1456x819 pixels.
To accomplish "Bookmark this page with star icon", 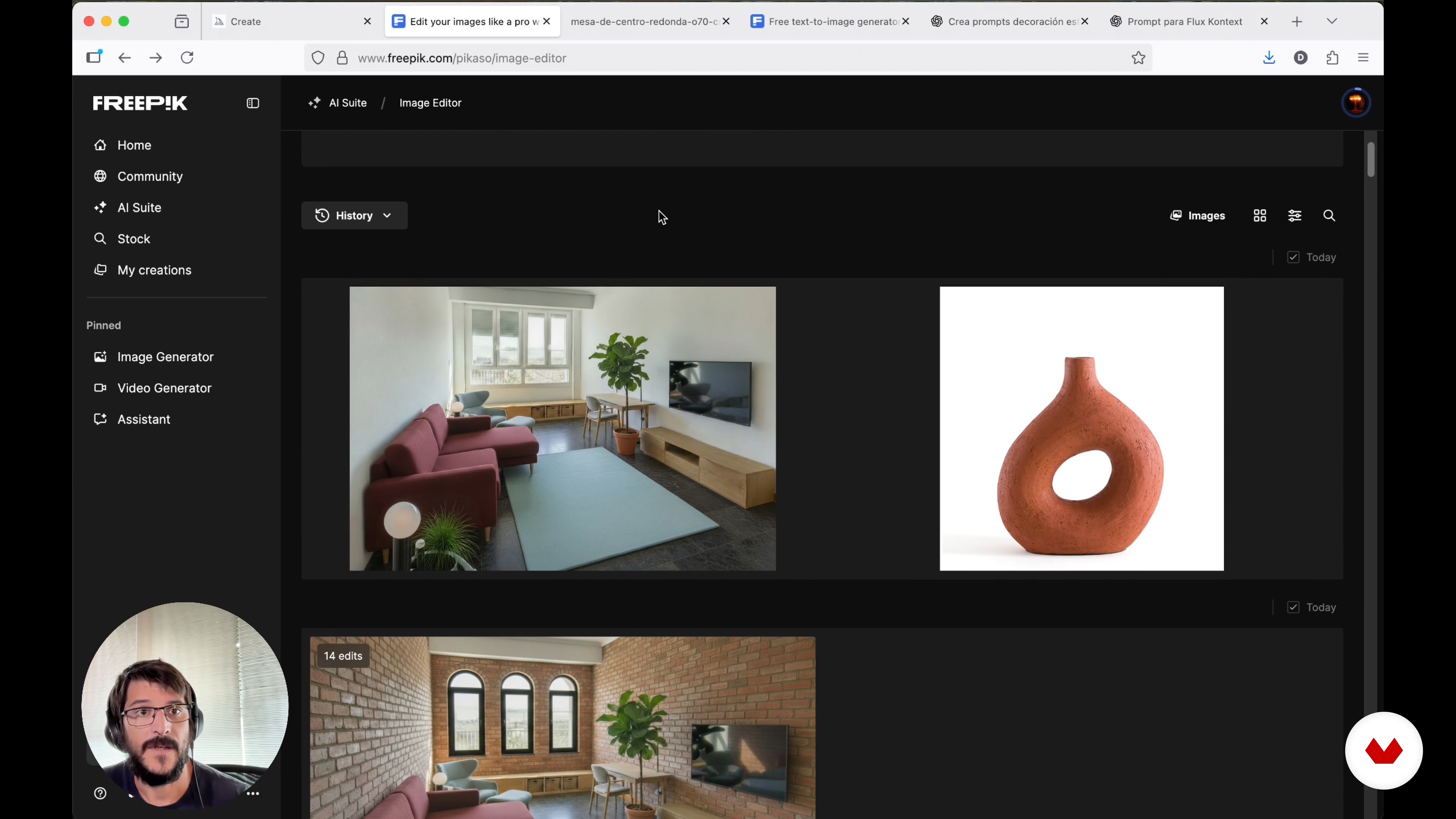I will 1138,58.
